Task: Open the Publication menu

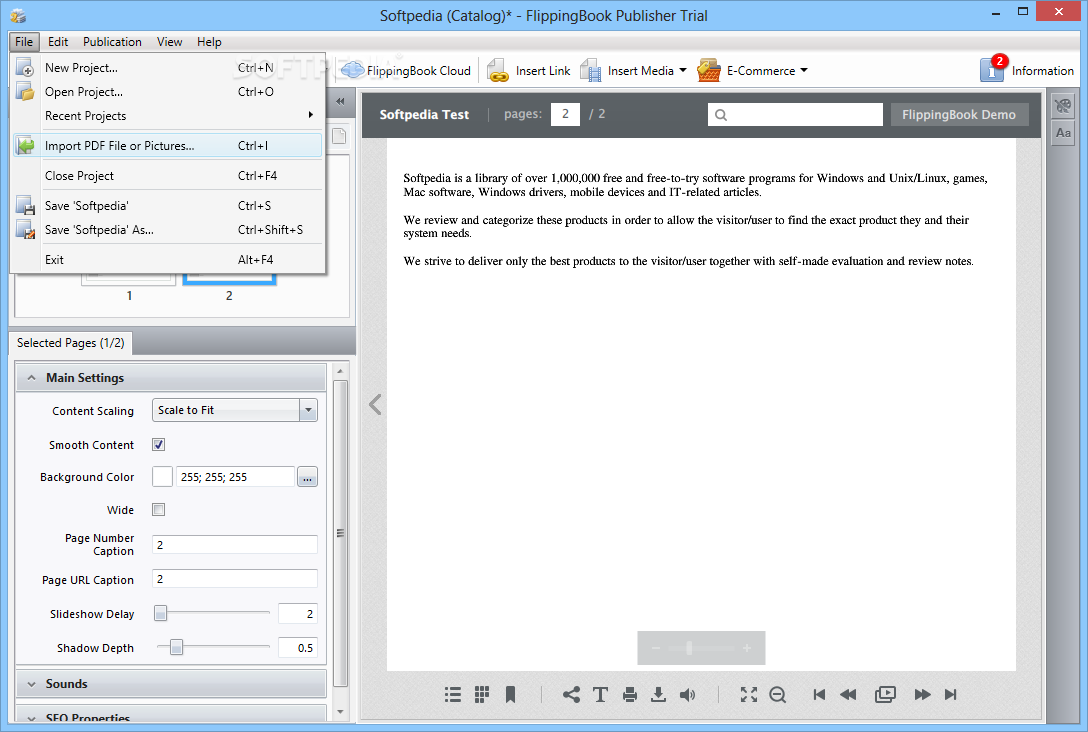Action: [x=112, y=42]
